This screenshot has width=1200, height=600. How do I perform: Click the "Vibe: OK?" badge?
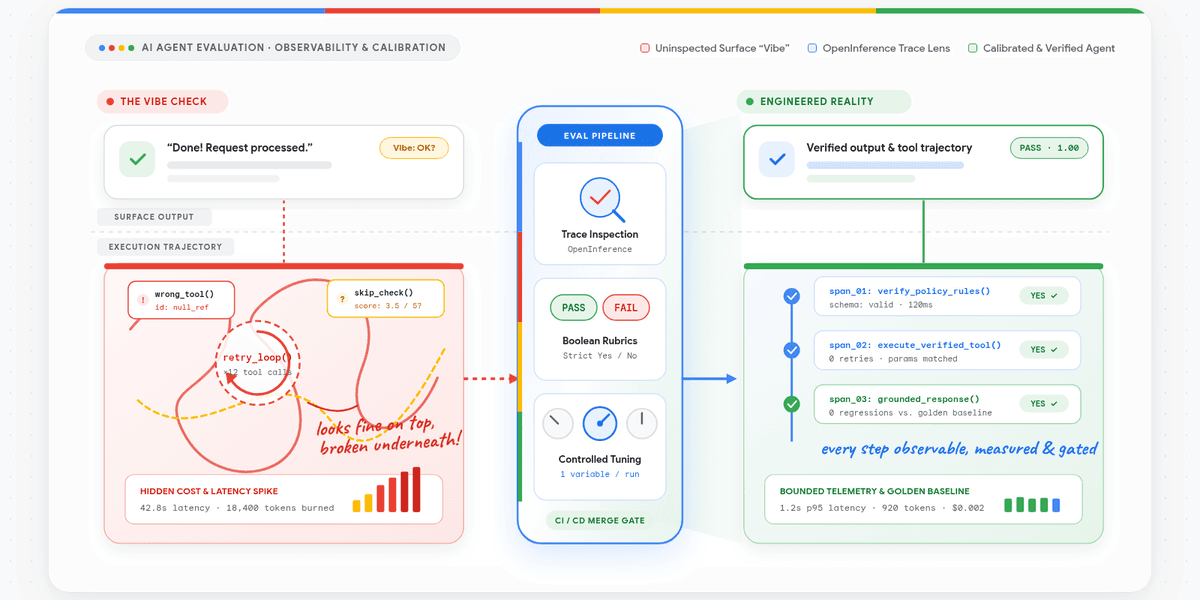point(414,148)
